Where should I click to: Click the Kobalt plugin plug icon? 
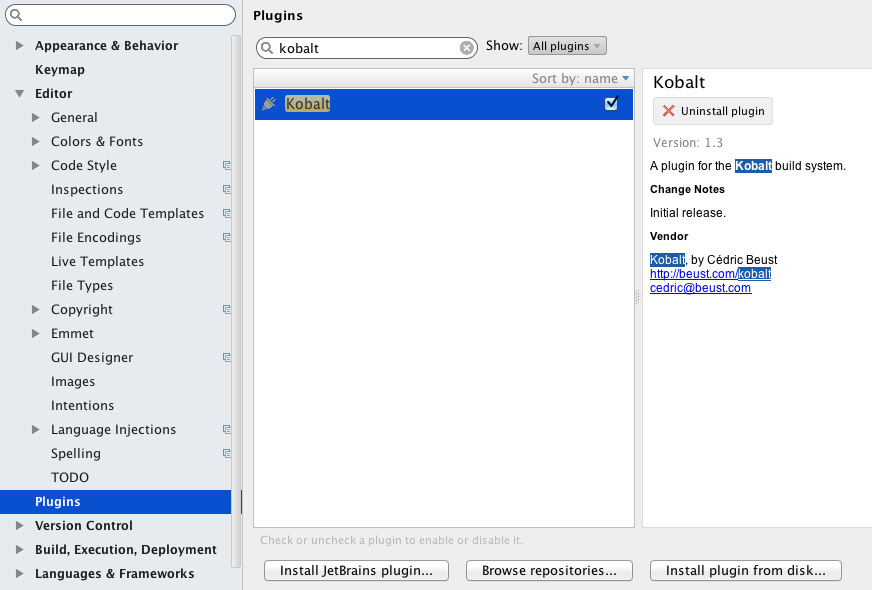(269, 103)
